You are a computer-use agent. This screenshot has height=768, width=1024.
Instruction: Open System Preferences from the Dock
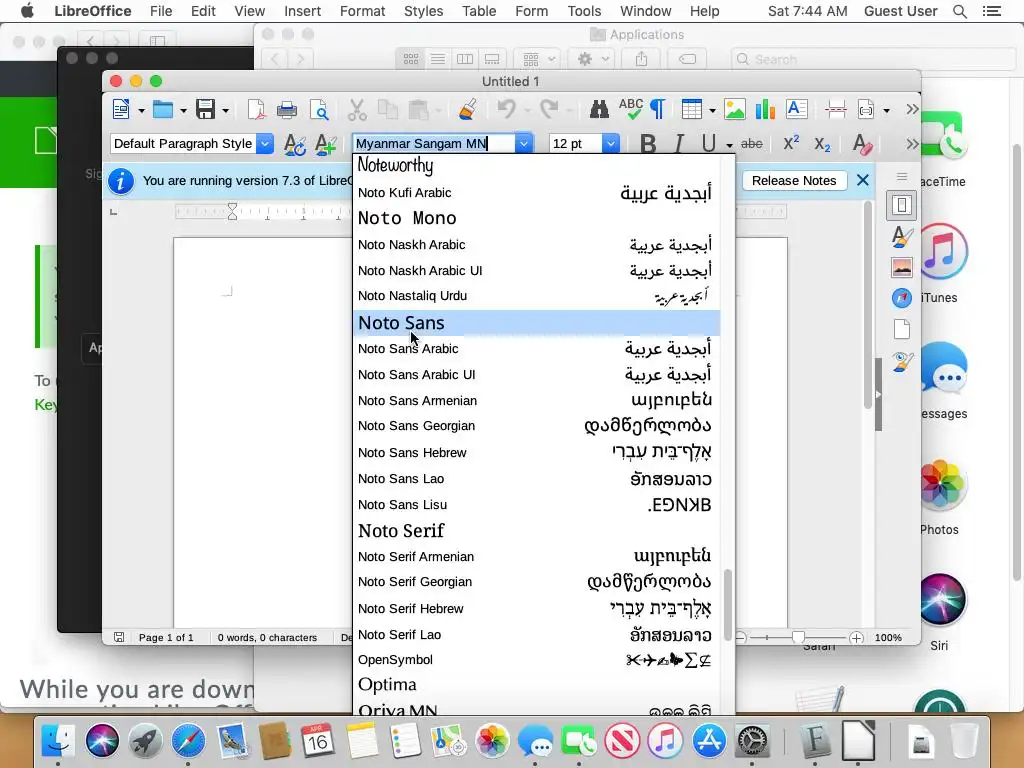point(752,741)
